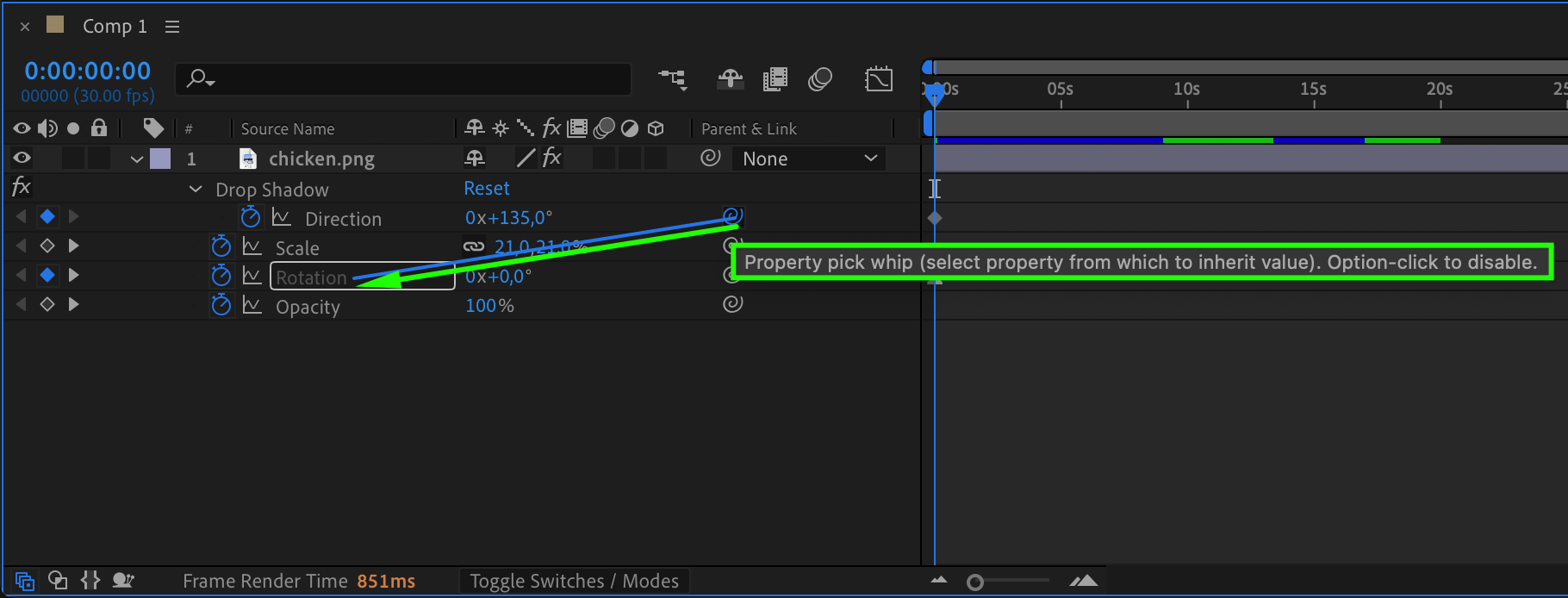Click the Solo column header dot
Screen dimensions: 1568x598
pos(73,128)
